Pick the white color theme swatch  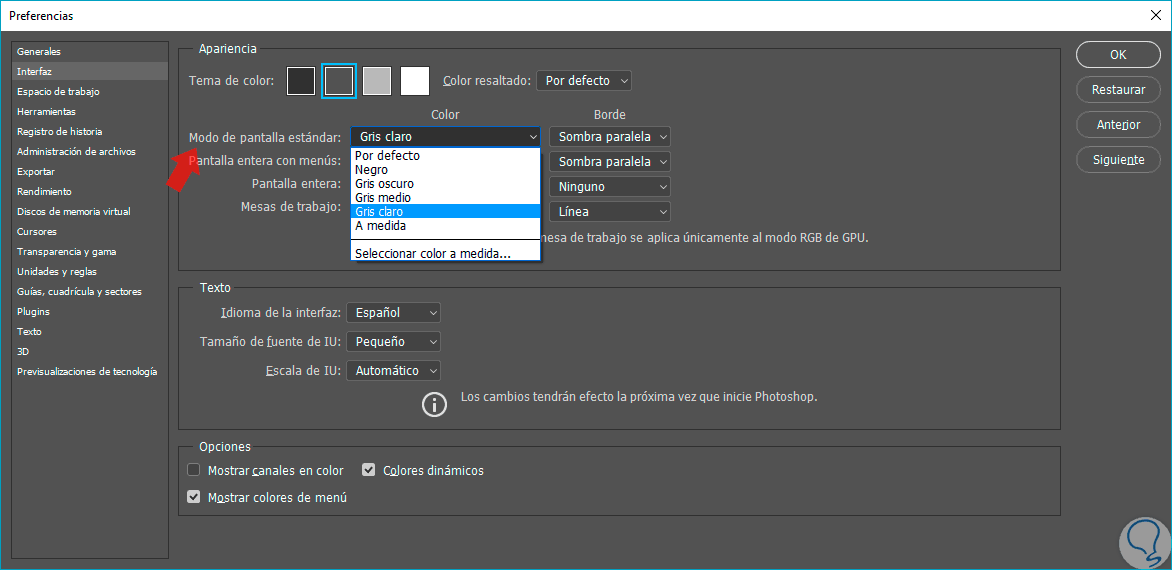(x=415, y=81)
